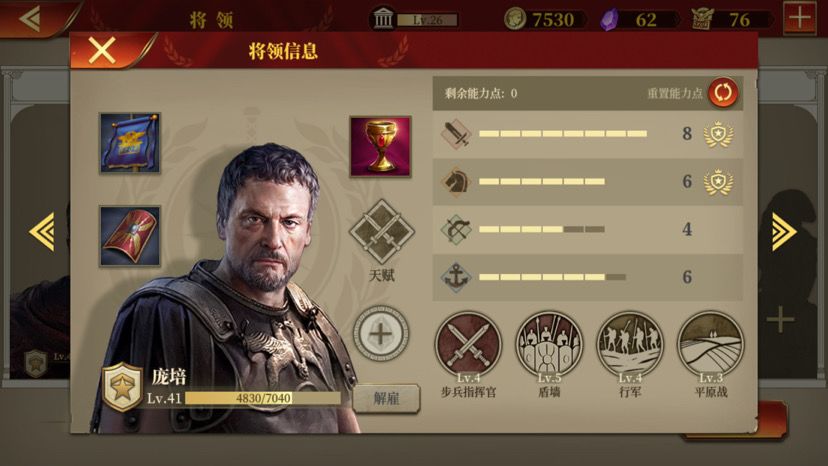Click the back arrow in top bar
This screenshot has height=466, width=828.
30,18
